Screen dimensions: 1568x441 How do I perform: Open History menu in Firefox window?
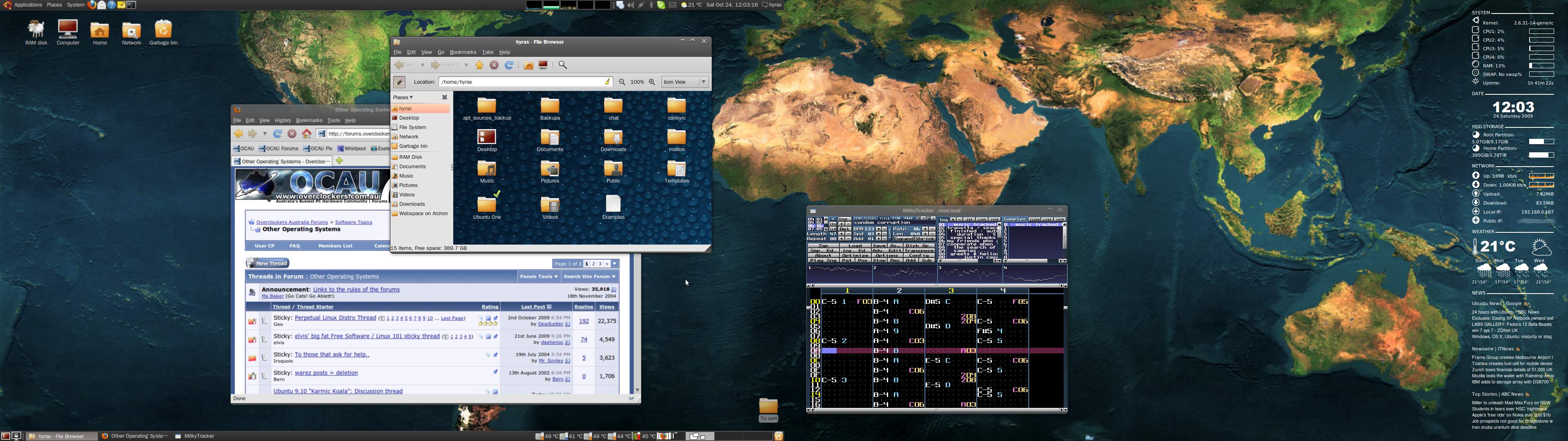point(283,120)
